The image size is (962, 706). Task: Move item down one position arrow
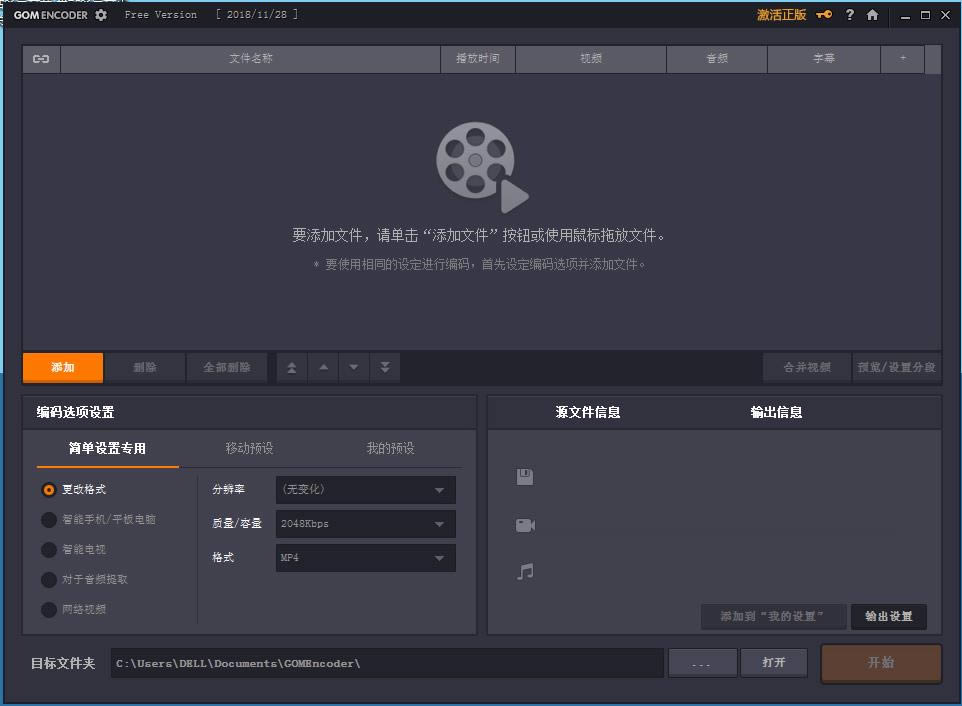(x=354, y=367)
